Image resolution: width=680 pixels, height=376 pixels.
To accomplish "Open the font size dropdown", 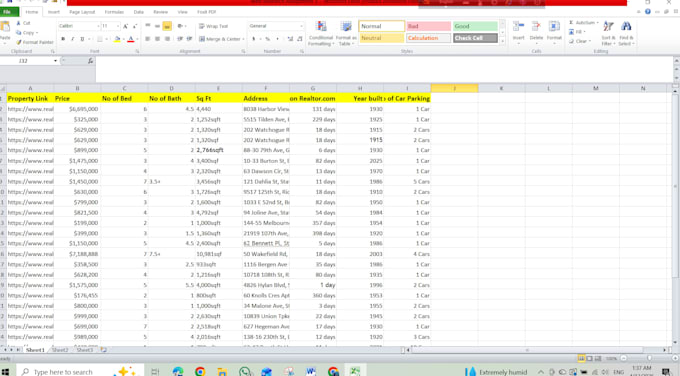I will 118,26.
